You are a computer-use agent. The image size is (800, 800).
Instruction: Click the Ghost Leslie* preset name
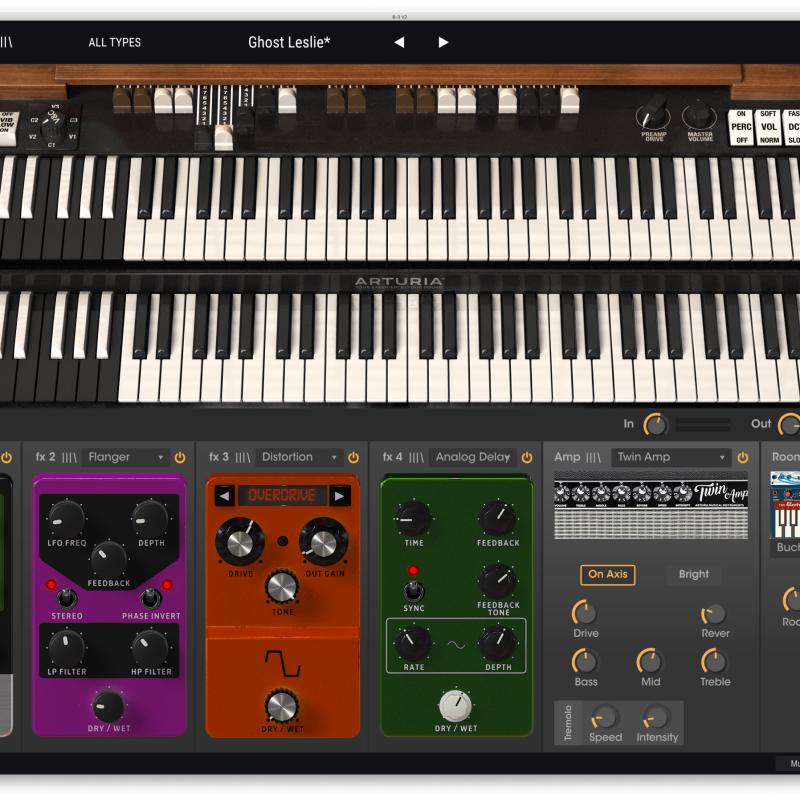coord(289,42)
